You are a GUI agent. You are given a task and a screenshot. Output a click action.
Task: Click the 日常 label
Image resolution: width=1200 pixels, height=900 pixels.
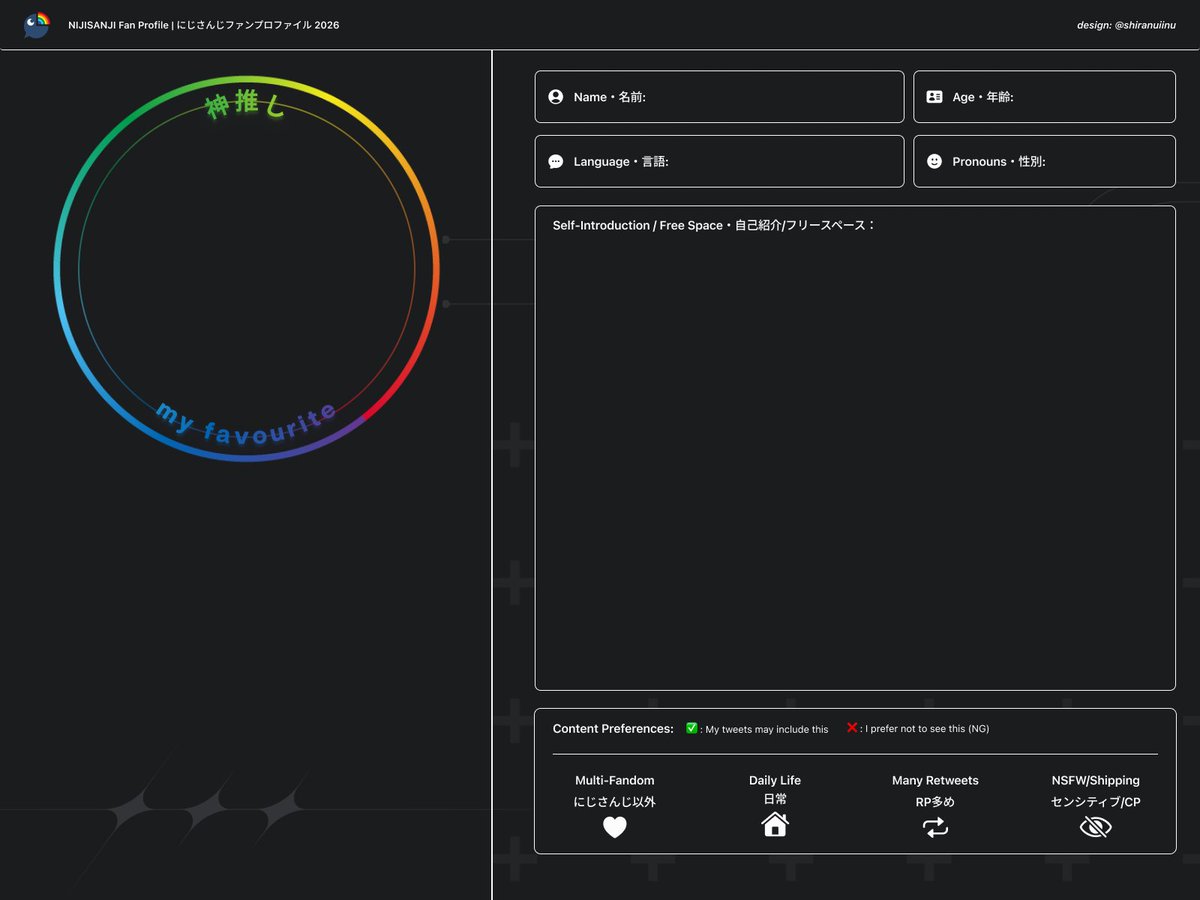click(x=775, y=799)
